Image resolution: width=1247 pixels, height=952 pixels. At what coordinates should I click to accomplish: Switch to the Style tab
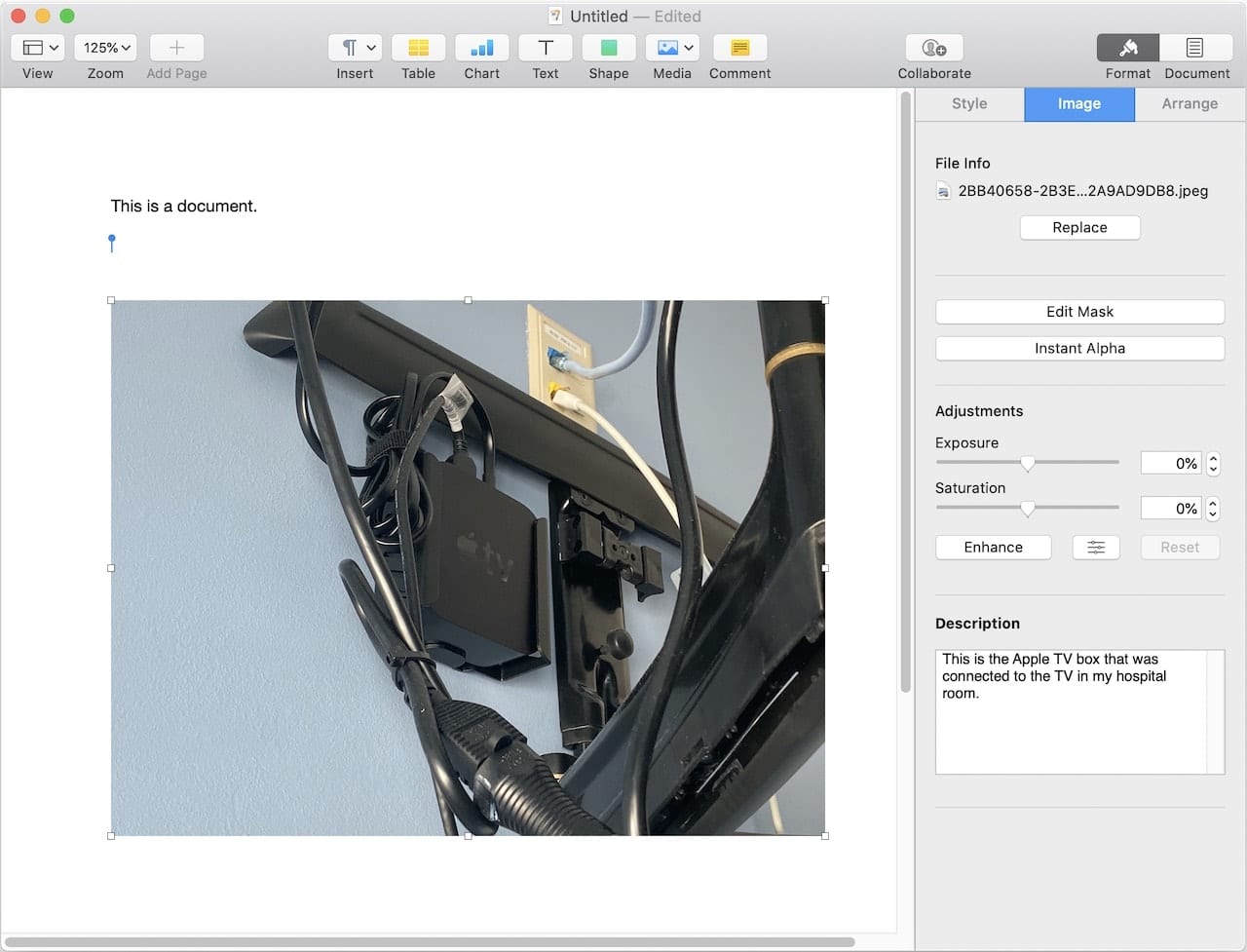tap(969, 104)
